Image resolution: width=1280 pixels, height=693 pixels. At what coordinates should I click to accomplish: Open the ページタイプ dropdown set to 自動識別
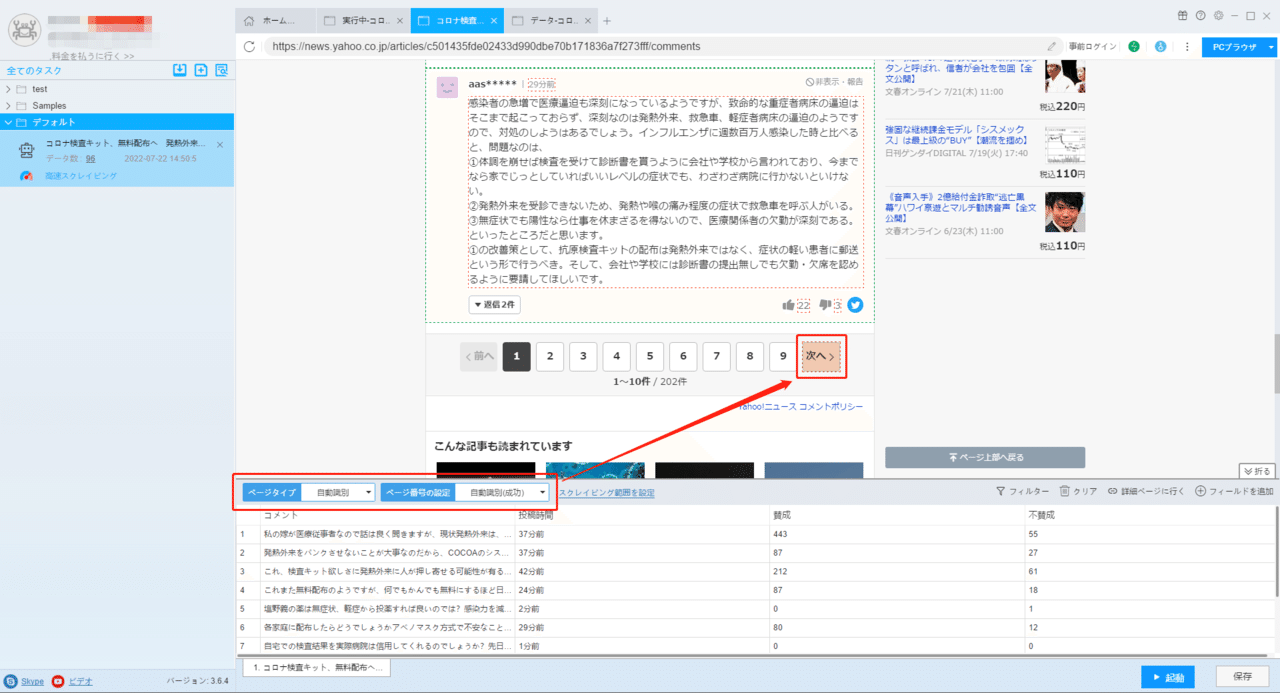(338, 492)
